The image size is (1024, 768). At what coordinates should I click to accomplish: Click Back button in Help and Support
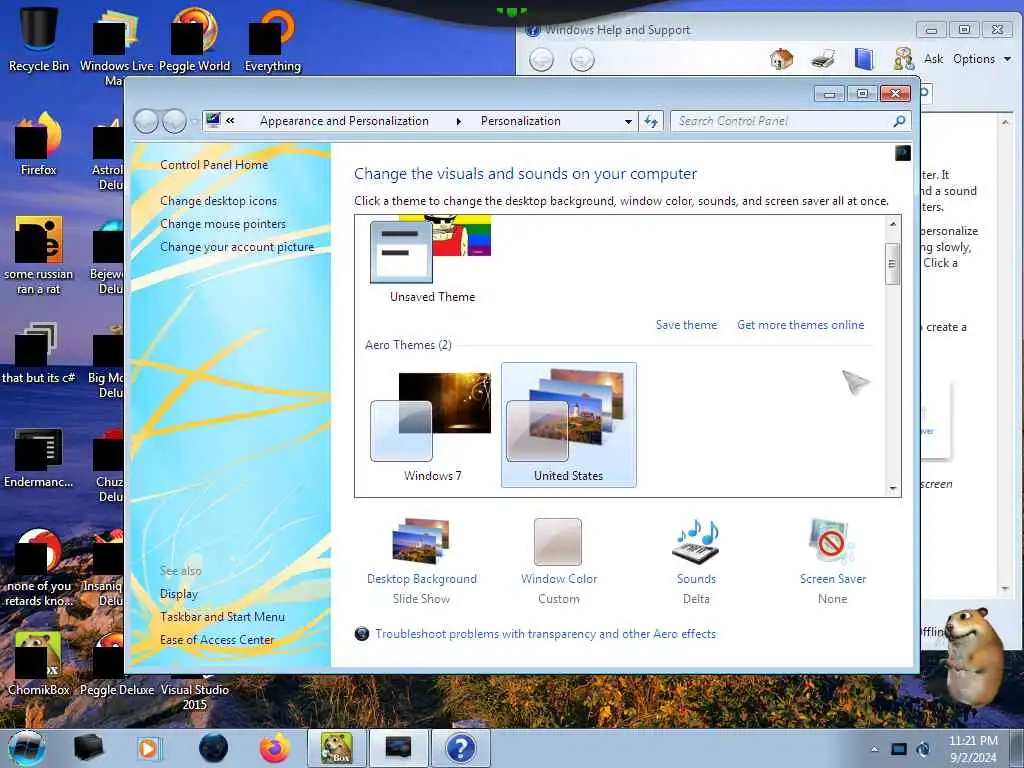(x=541, y=60)
